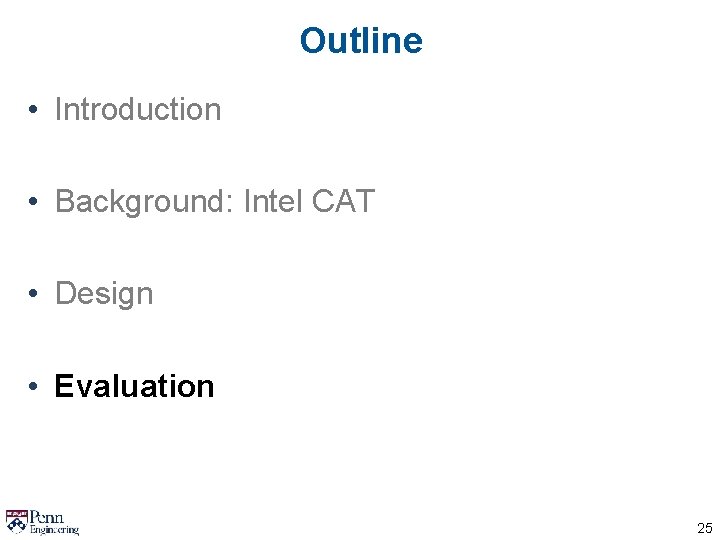Click the Penn wordmark text

[46, 517]
